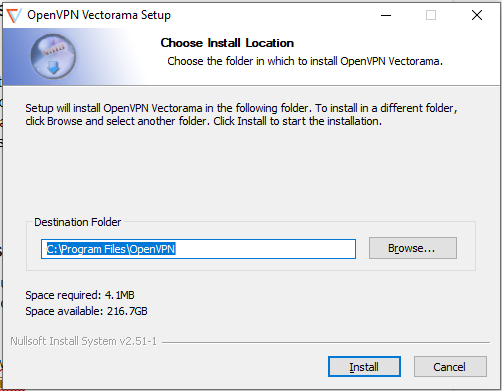Click the installer disc icon in header
Screen dimensions: 502x391
[x=53, y=57]
